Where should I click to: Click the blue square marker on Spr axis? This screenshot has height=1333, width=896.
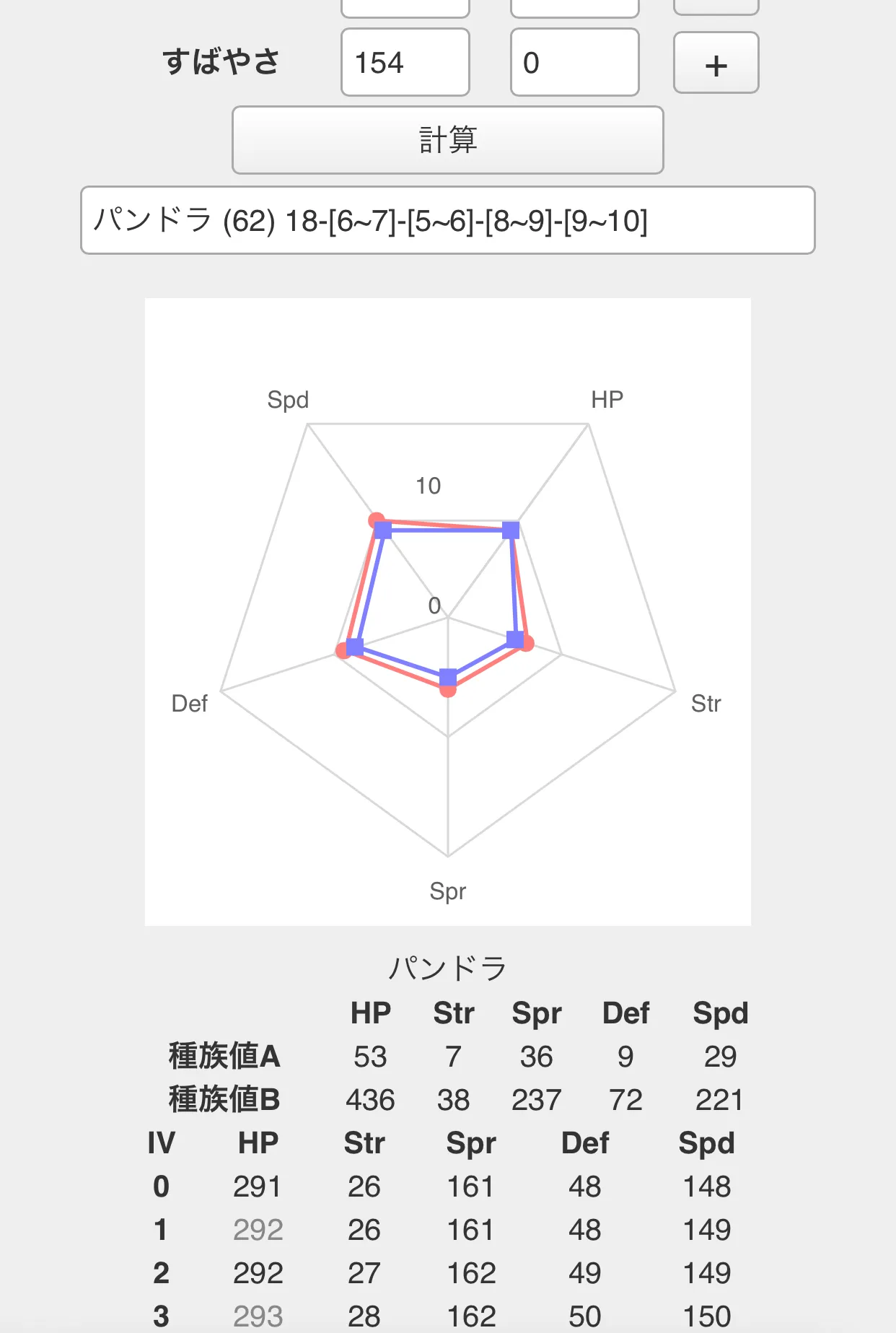coord(448,677)
